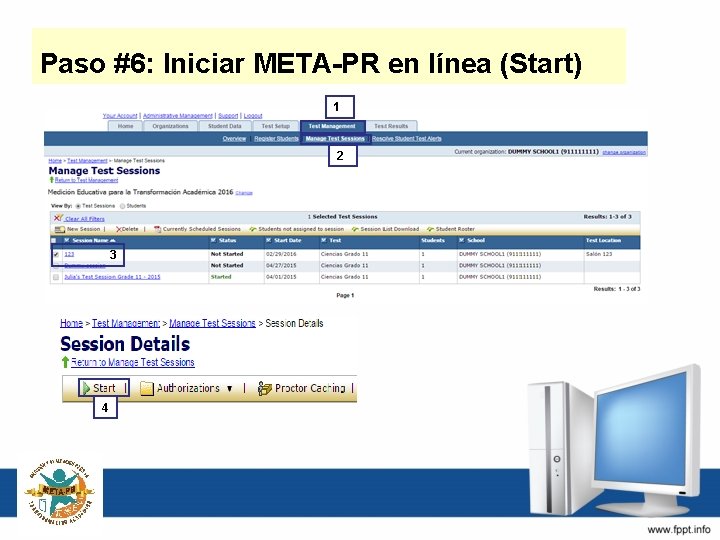
Task: Click Home in the Session Details breadcrumb
Action: pos(71,323)
